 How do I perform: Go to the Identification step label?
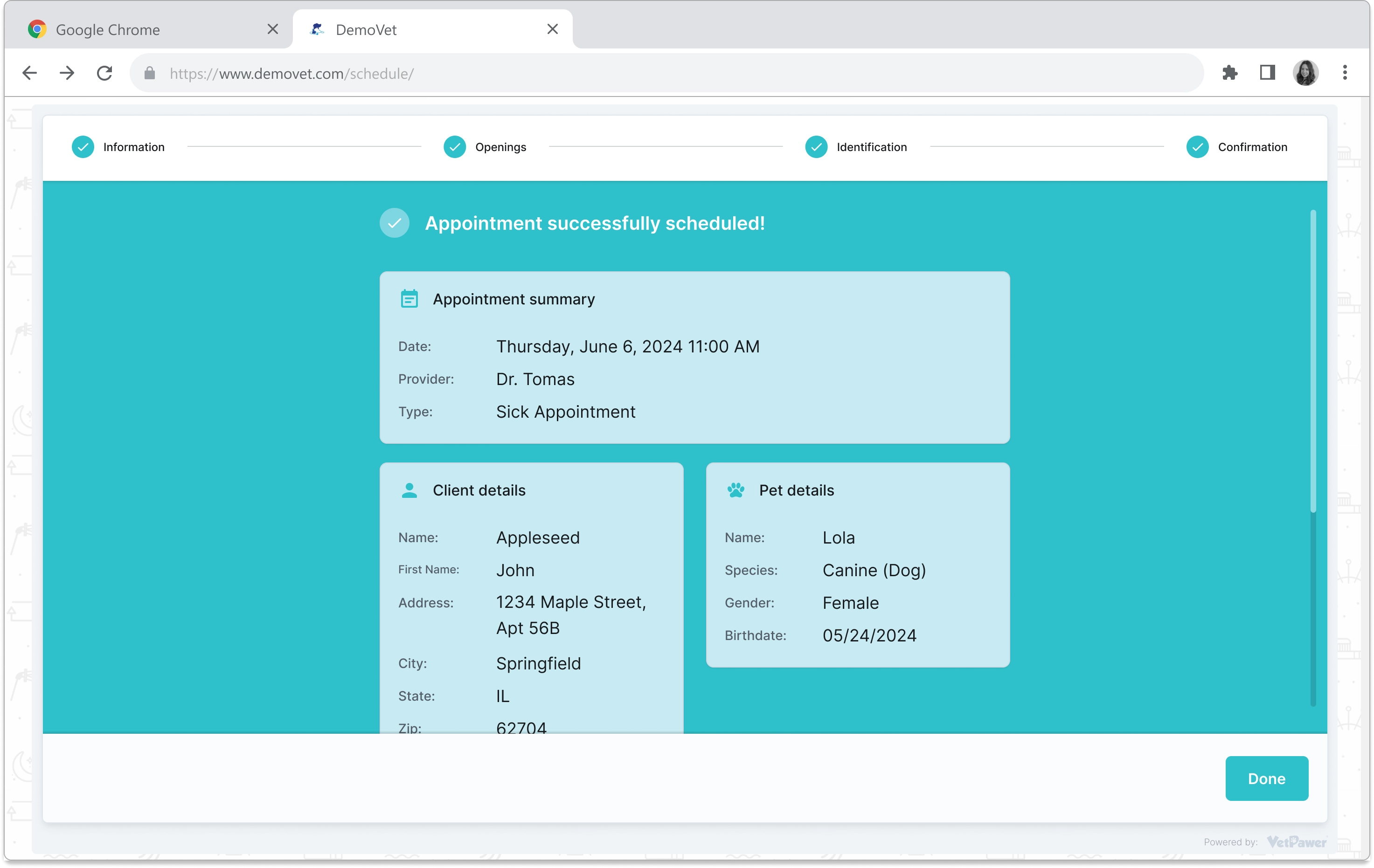[x=871, y=147]
